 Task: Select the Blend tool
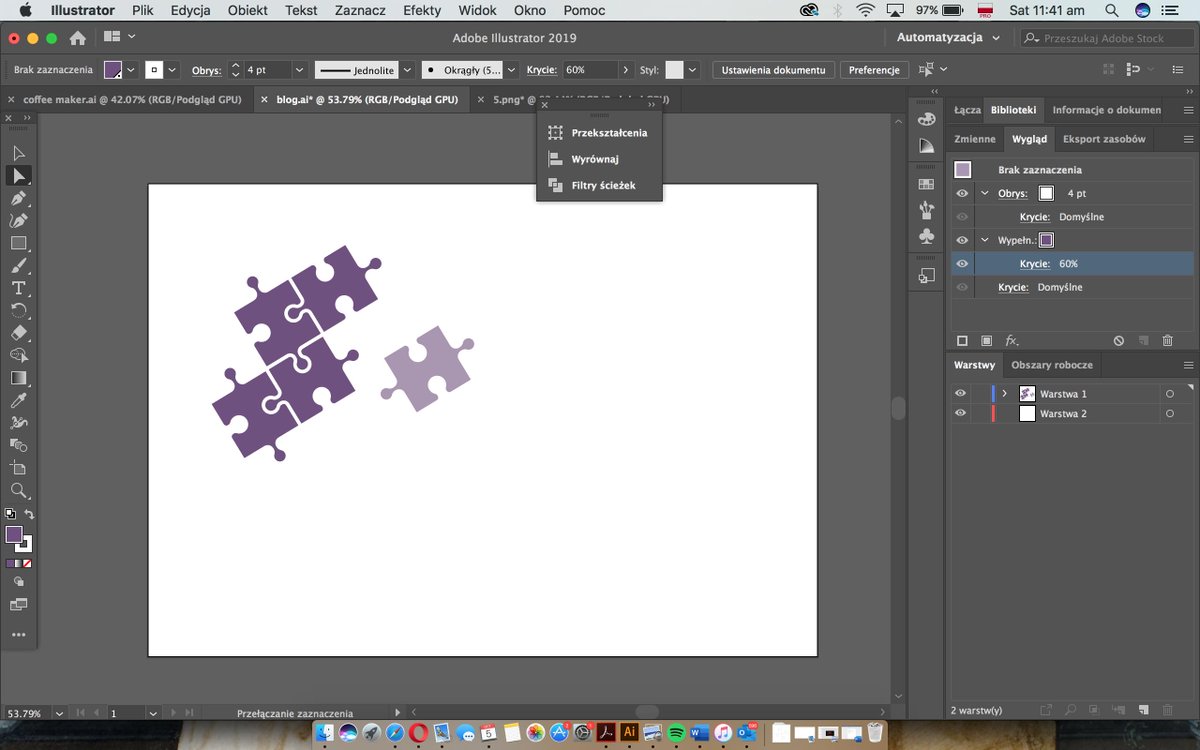19,445
